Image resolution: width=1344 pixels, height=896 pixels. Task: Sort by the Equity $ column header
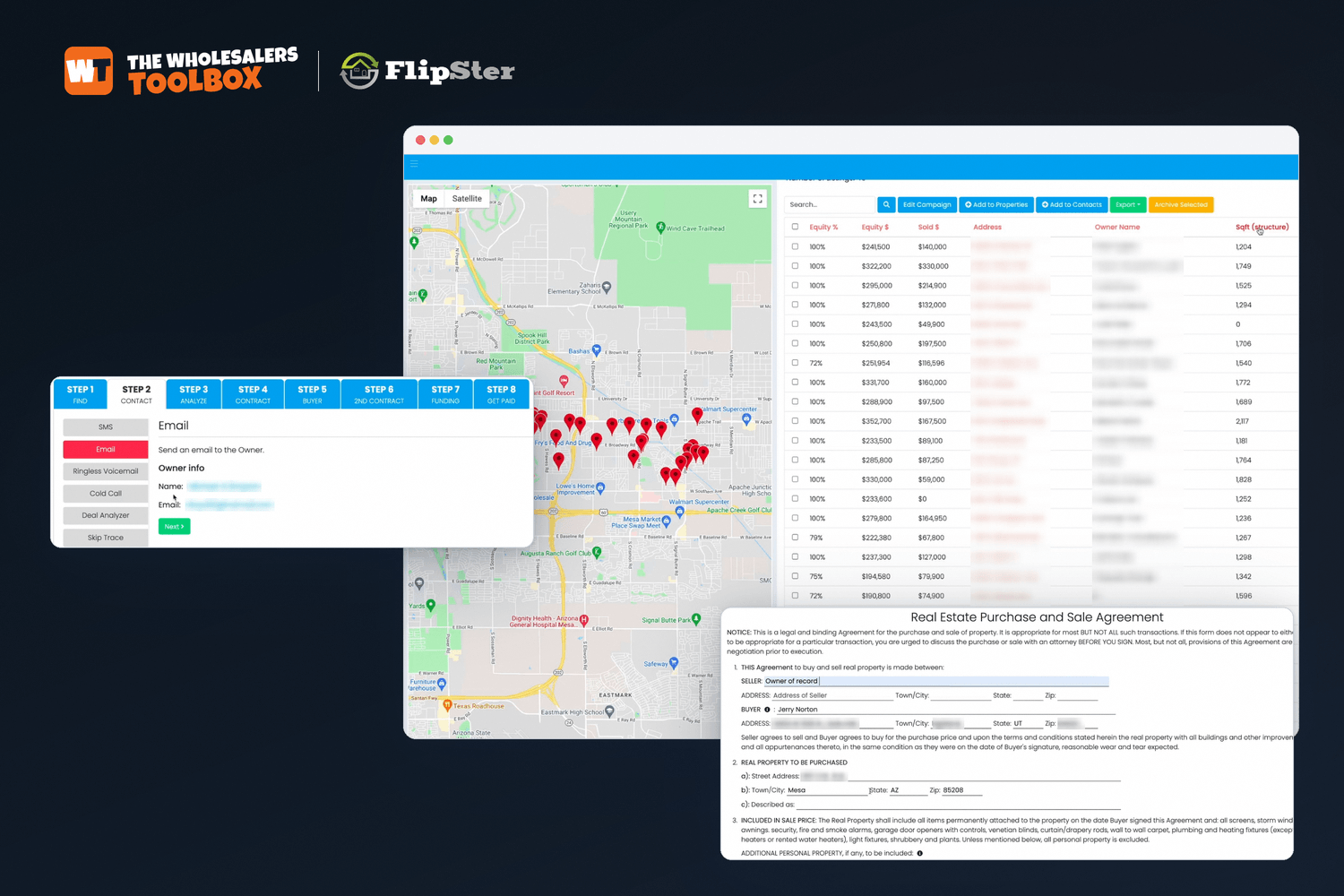click(x=875, y=227)
